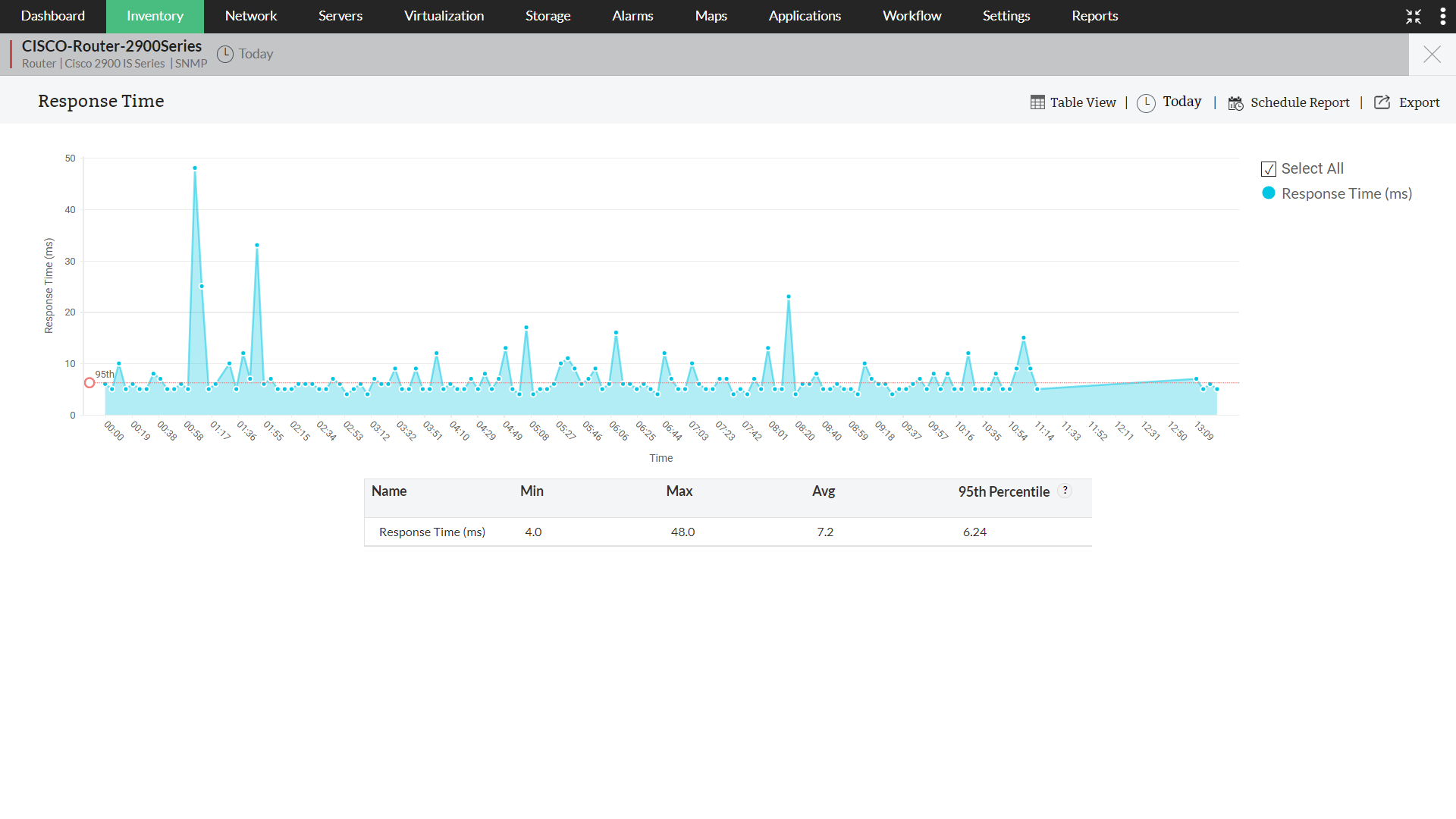Open the Today time period dropdown in toolbar

point(1182,102)
